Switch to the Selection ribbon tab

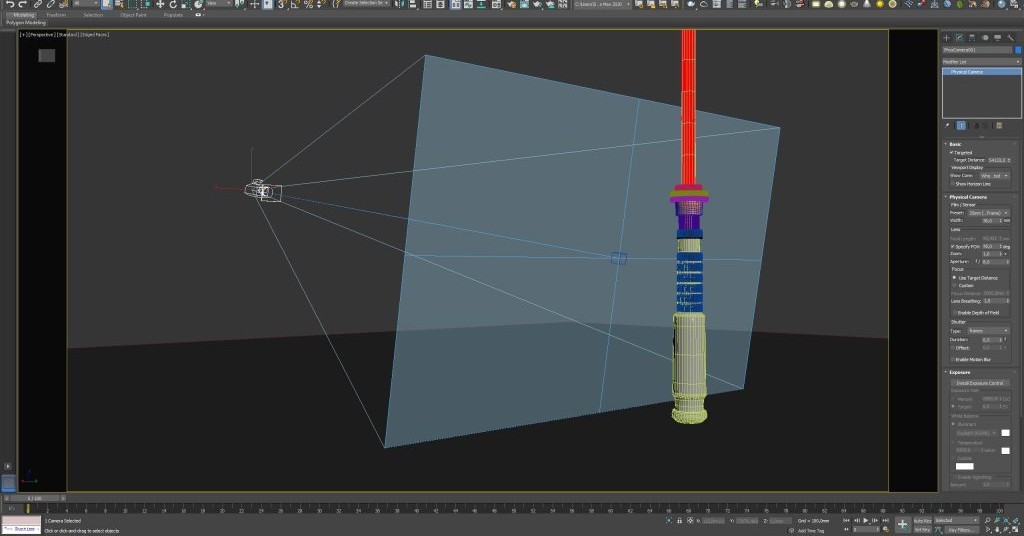coord(93,15)
